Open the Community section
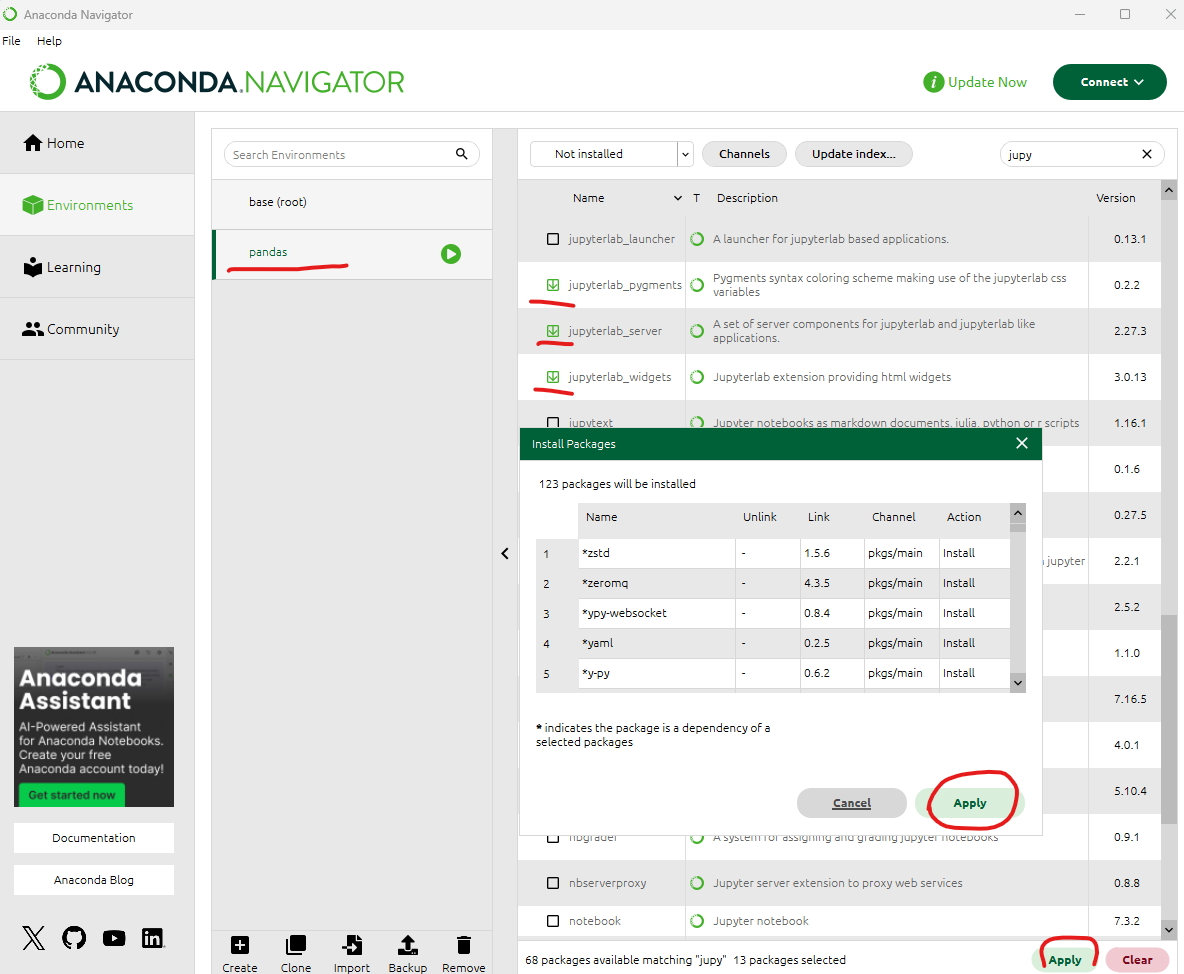 (x=97, y=328)
